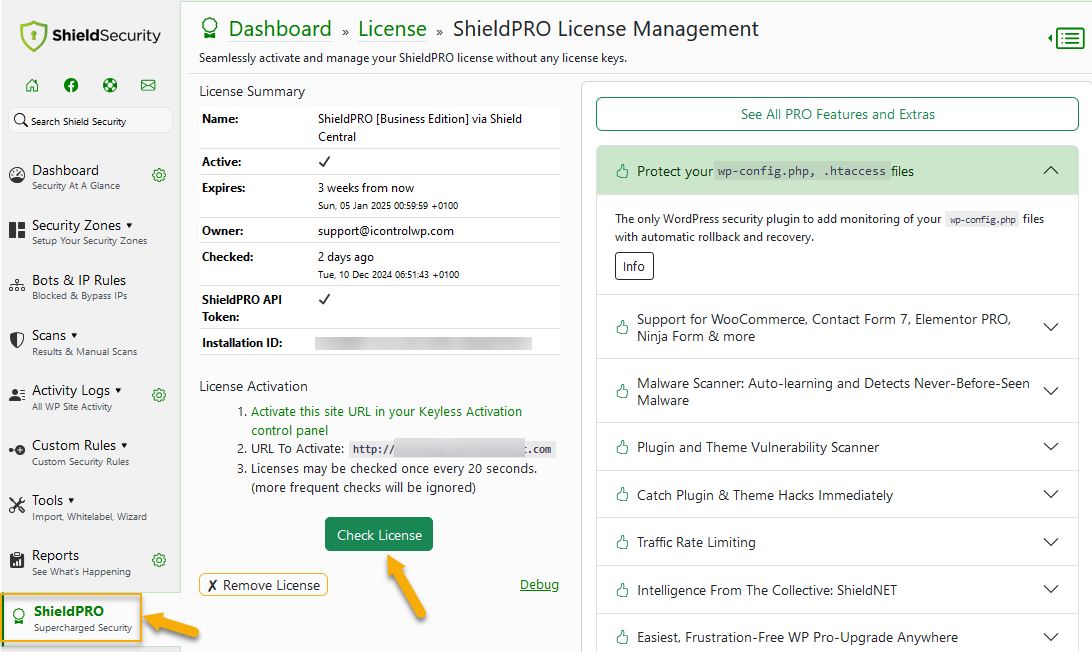Click ShieldPRO [Business Edition] license name
This screenshot has height=652, width=1092.
(x=420, y=127)
